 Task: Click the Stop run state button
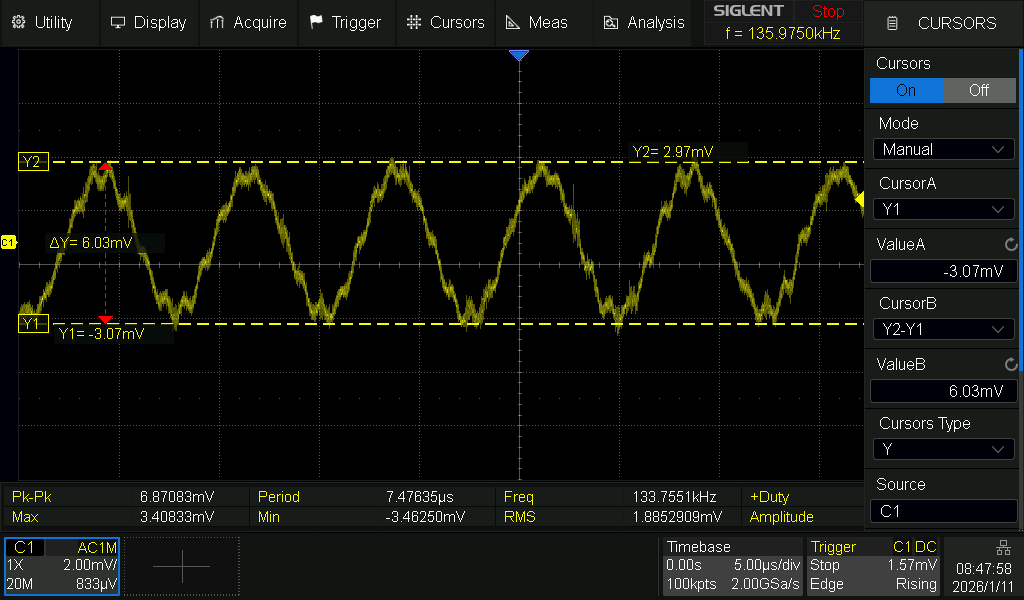(x=828, y=11)
